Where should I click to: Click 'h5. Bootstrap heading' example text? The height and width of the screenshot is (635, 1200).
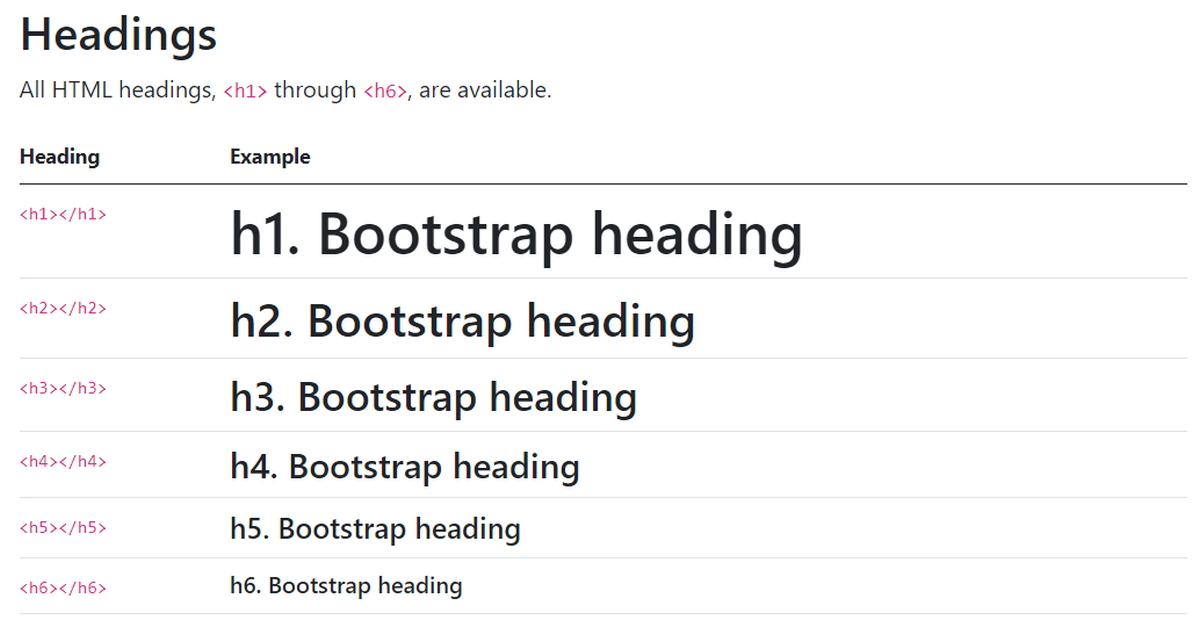pos(375,529)
